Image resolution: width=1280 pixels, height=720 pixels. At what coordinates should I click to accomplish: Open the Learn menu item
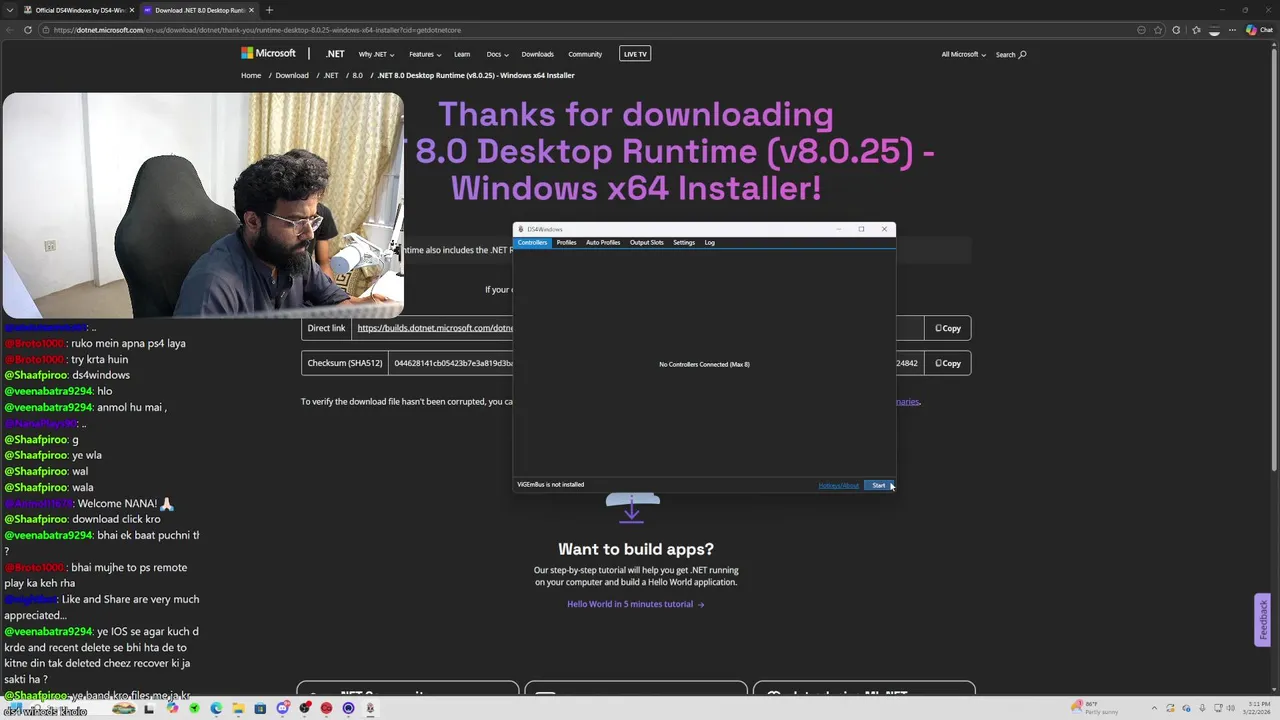point(462,54)
